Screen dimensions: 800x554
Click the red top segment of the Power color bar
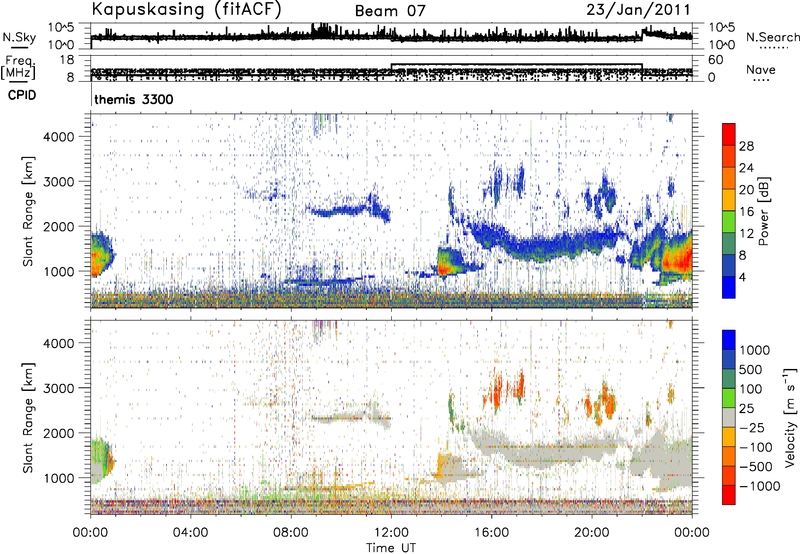729,134
